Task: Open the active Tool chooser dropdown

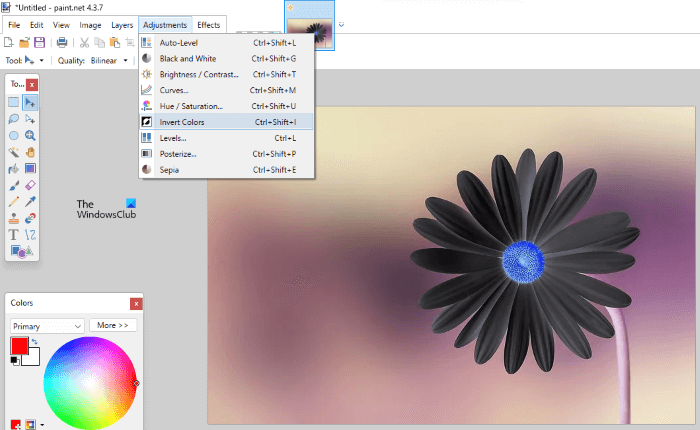Action: pyautogui.click(x=34, y=60)
